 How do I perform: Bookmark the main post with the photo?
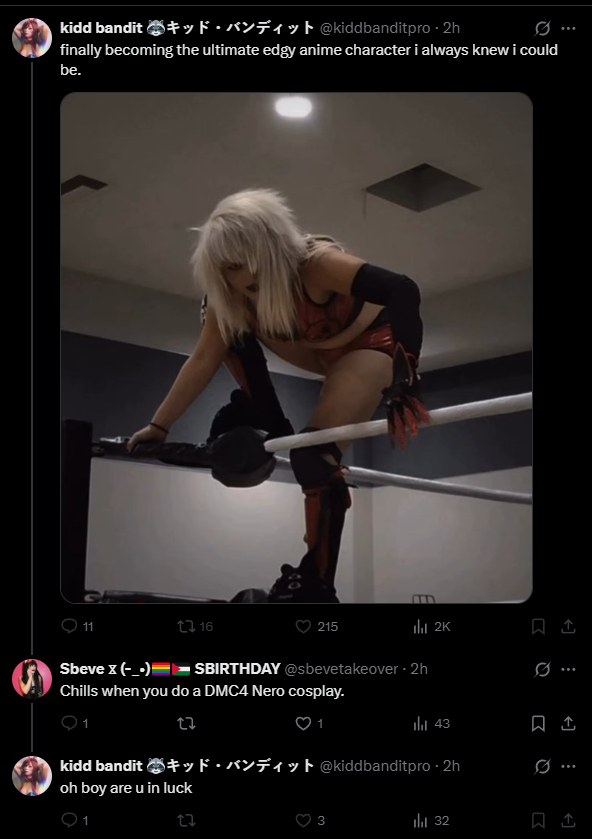point(538,626)
